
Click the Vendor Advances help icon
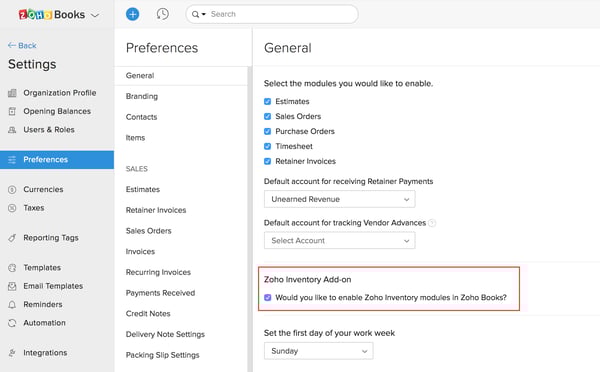point(432,223)
